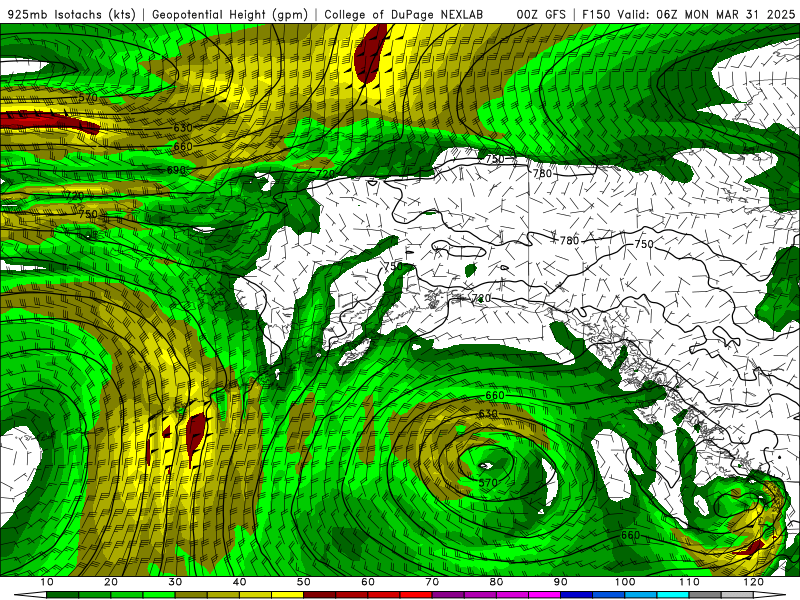800x600 pixels.
Task: Click the 'College of DuPage NEXLAB' header text
Action: click(x=403, y=15)
